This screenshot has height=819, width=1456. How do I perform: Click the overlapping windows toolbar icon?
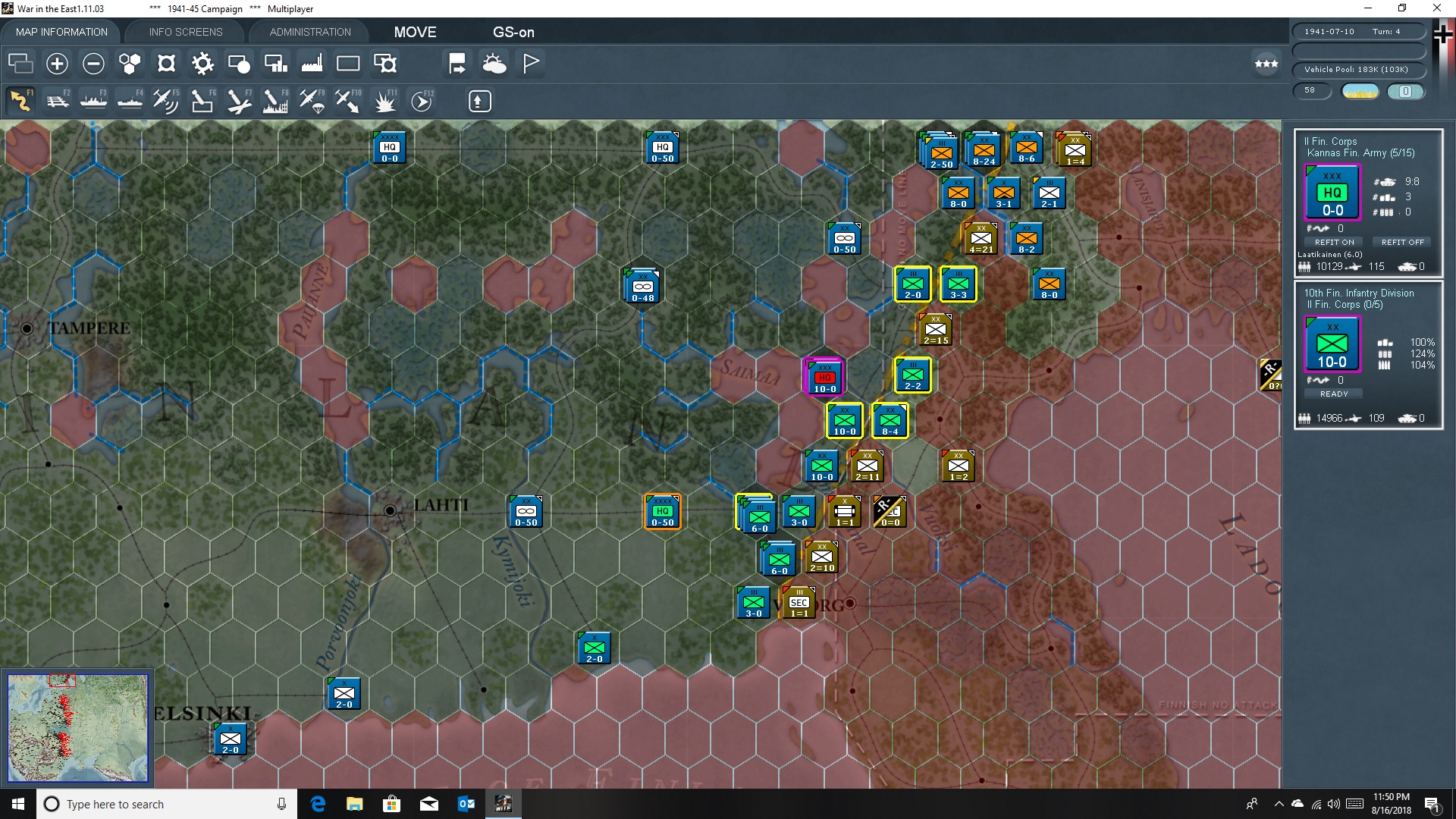(x=20, y=63)
